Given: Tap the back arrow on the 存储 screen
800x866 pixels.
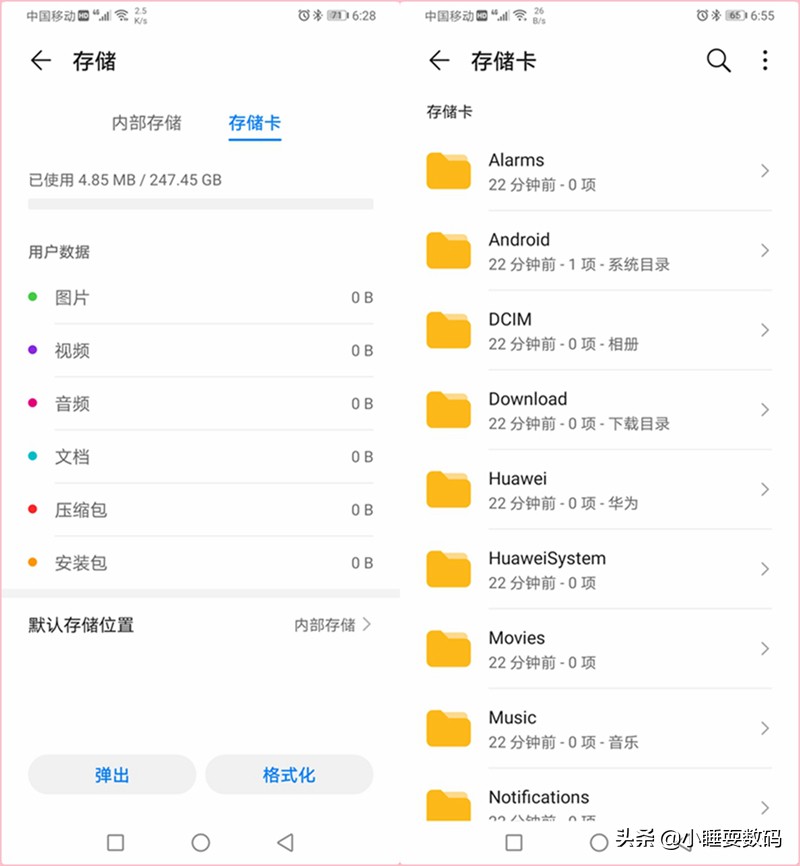Looking at the screenshot, I should tap(39, 61).
